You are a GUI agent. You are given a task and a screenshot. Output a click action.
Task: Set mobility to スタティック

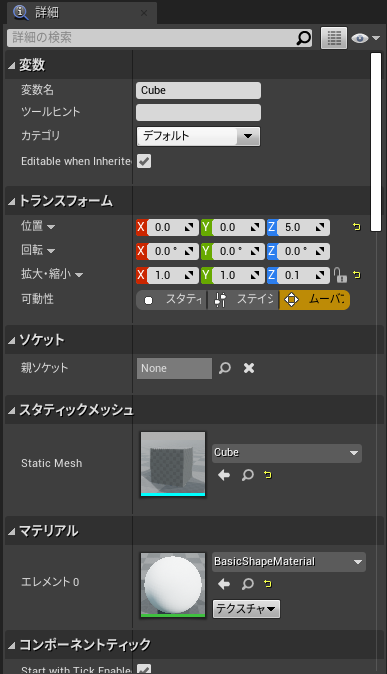tap(172, 300)
